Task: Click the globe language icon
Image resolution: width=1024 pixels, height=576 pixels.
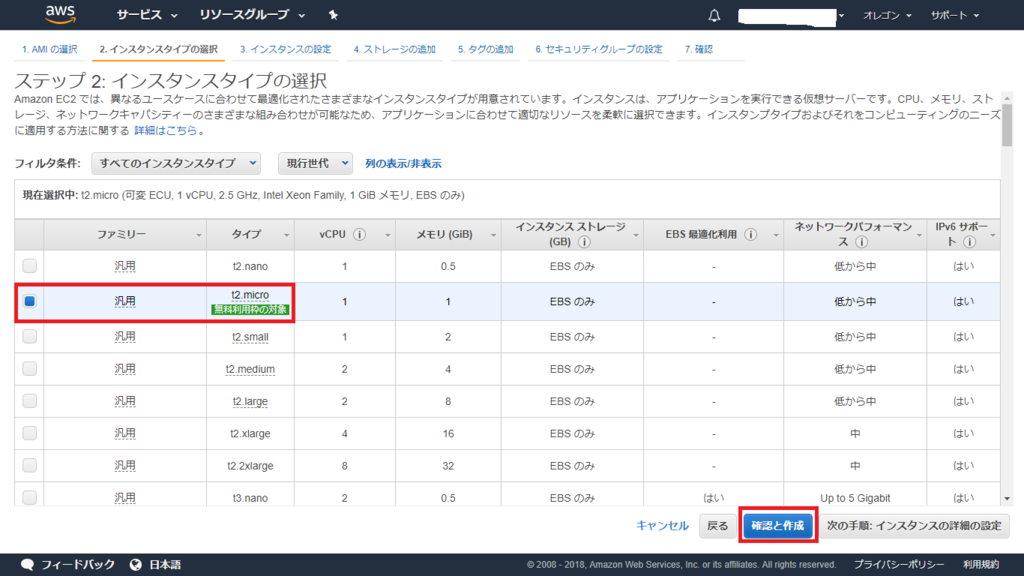Action: pos(135,564)
